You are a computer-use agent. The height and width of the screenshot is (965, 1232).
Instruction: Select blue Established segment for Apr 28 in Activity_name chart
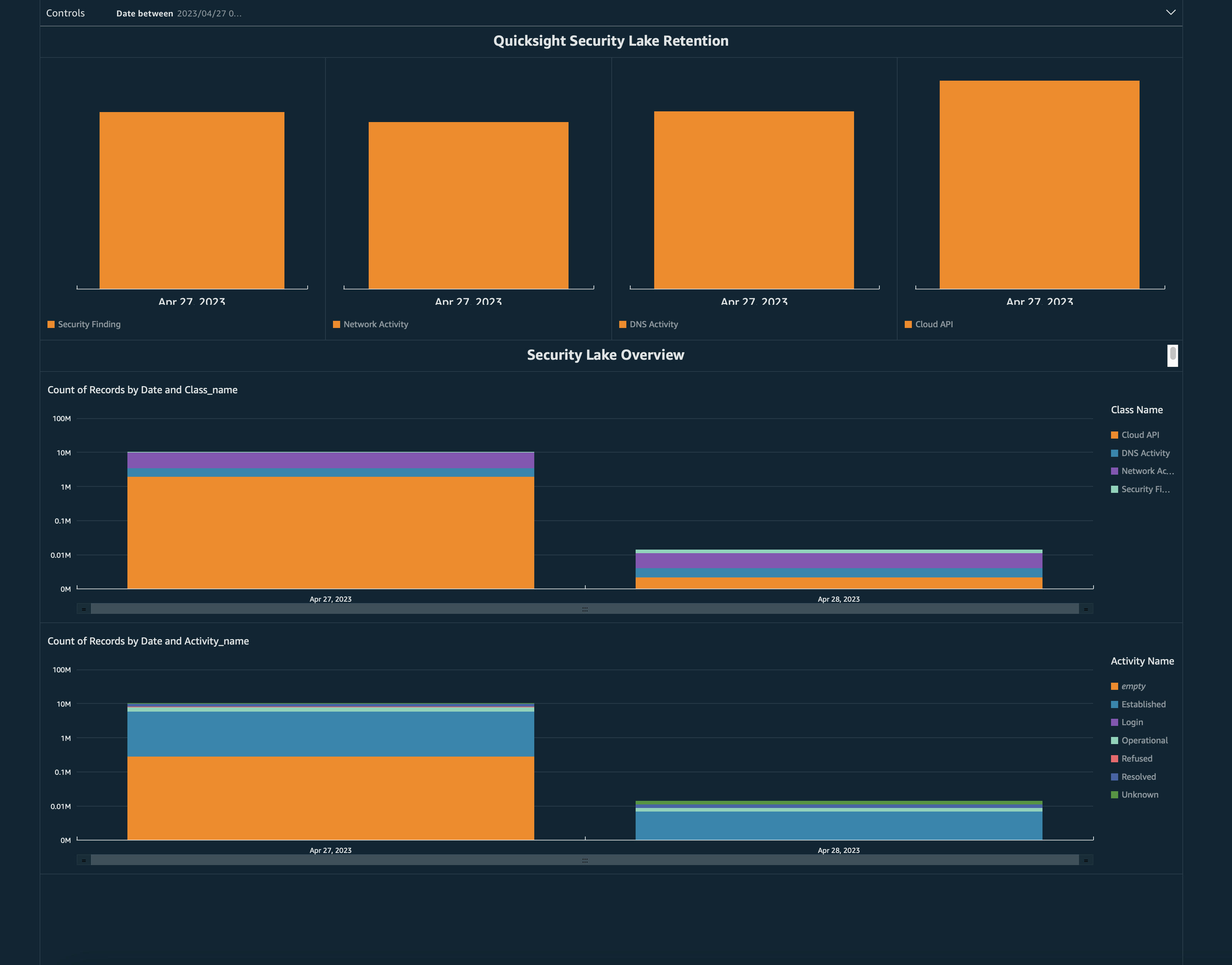[x=839, y=826]
